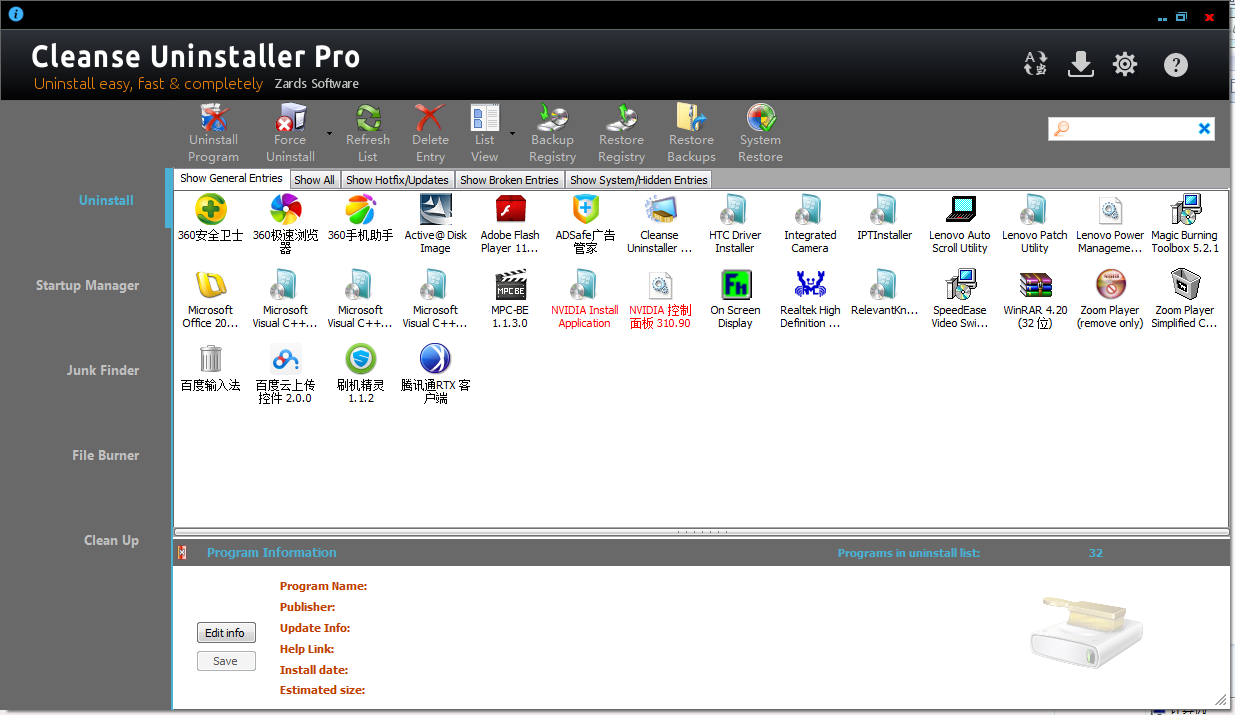
Task: Open Clean Up in the sidebar
Action: tap(111, 540)
